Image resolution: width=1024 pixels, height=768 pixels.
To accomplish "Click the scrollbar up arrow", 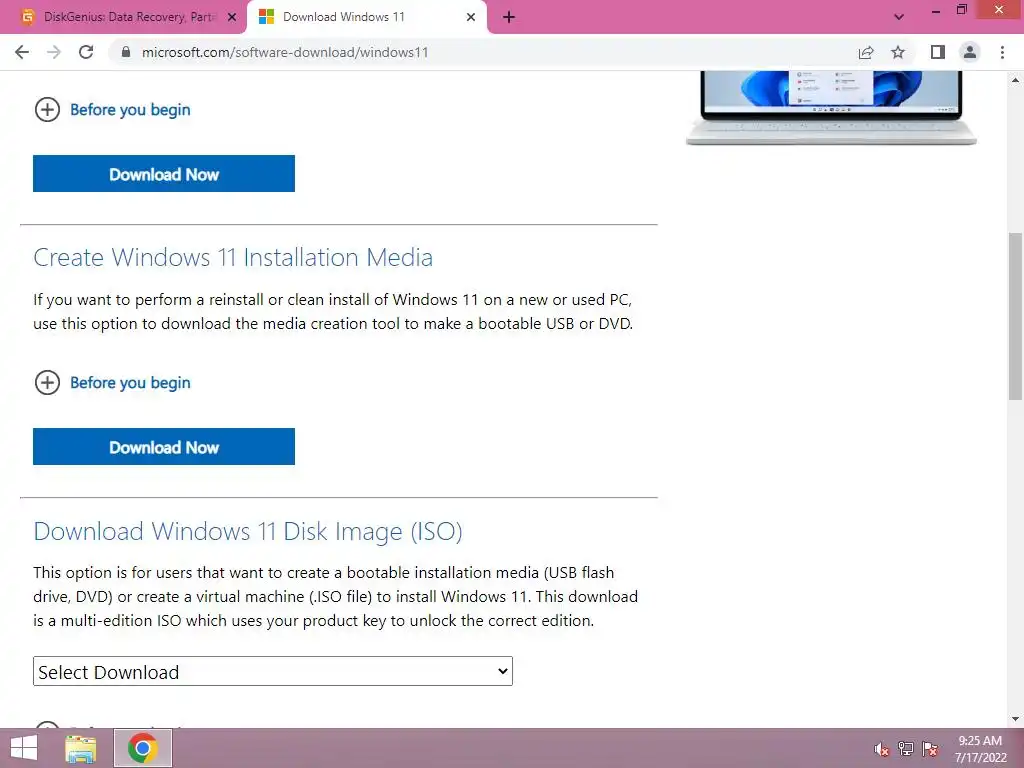I will (x=1015, y=80).
